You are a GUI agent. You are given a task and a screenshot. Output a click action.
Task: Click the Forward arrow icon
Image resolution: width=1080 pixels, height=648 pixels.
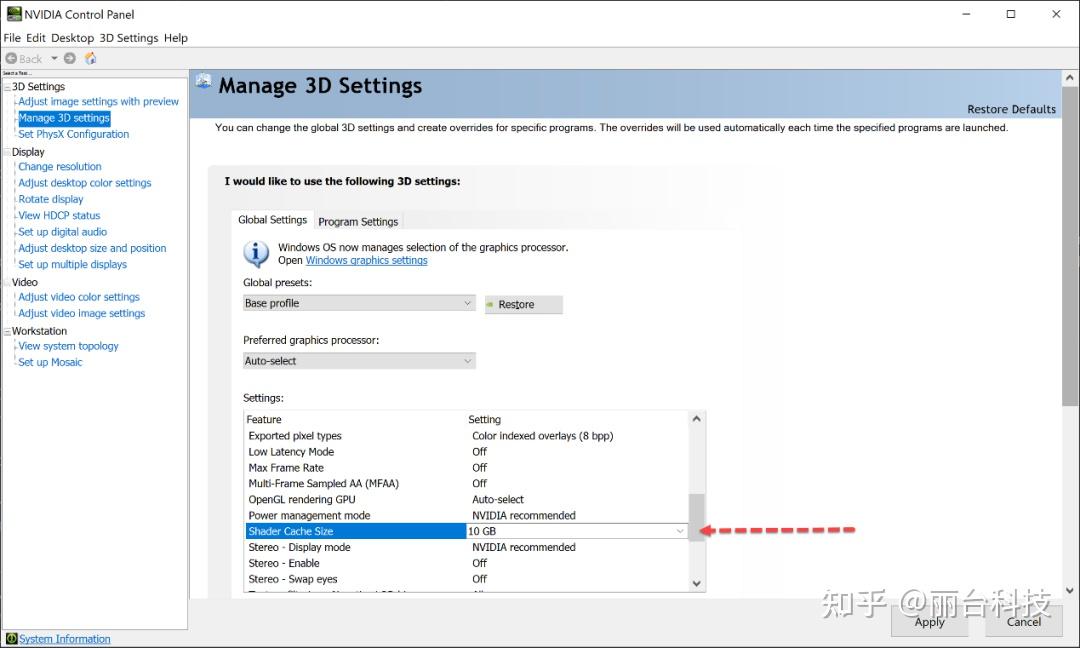(x=70, y=58)
